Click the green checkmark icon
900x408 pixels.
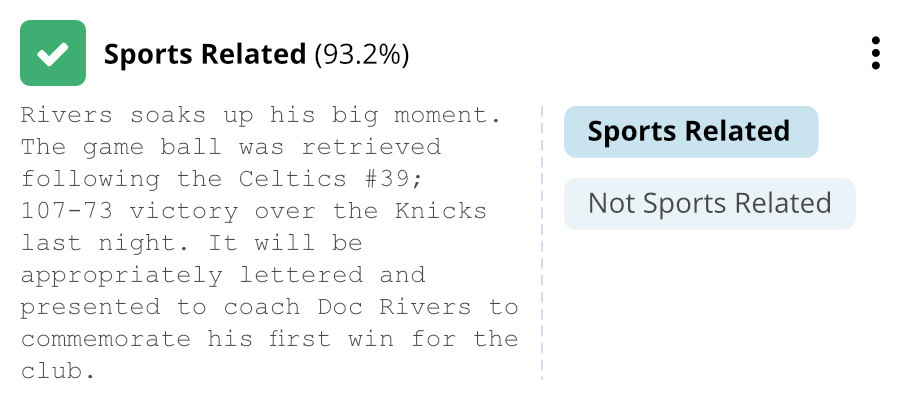(53, 54)
